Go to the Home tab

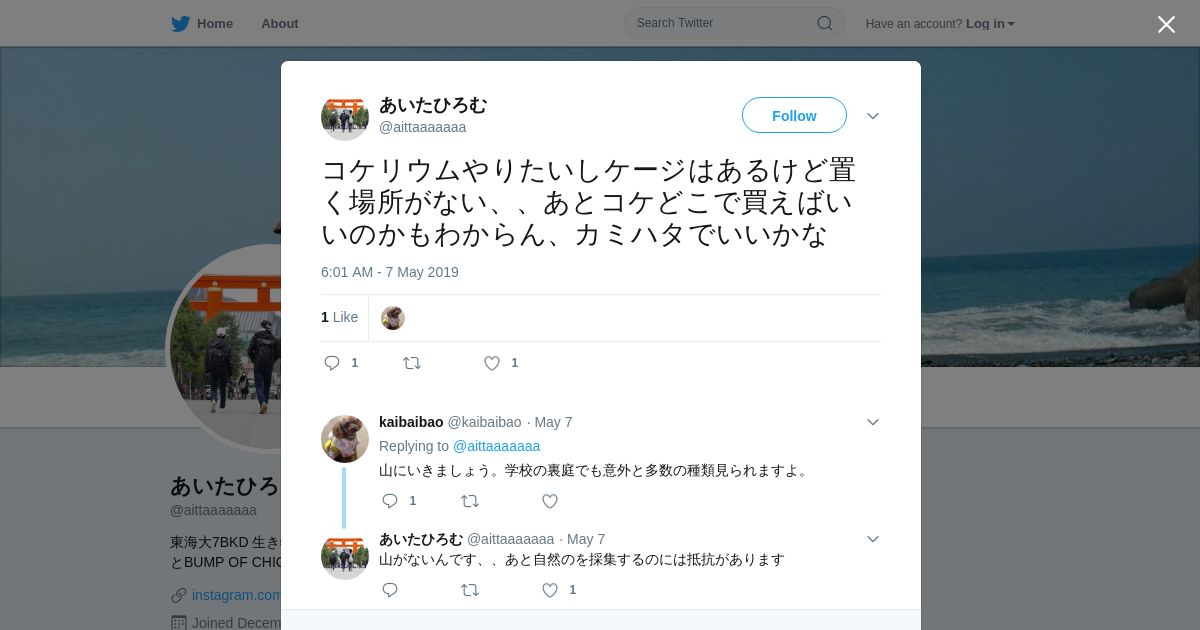(202, 23)
